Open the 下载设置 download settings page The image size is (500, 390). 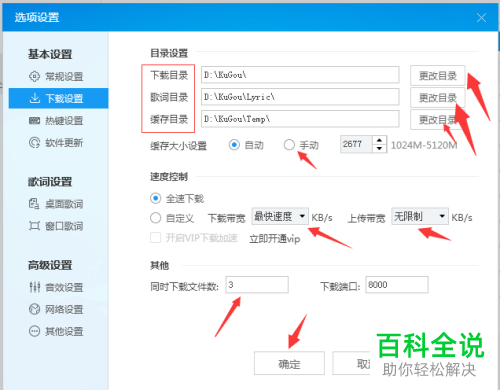[58, 98]
